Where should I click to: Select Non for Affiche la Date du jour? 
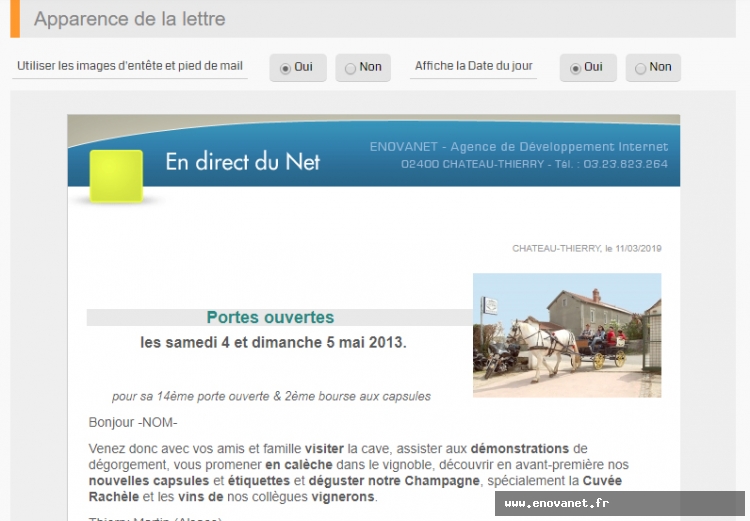click(x=653, y=67)
